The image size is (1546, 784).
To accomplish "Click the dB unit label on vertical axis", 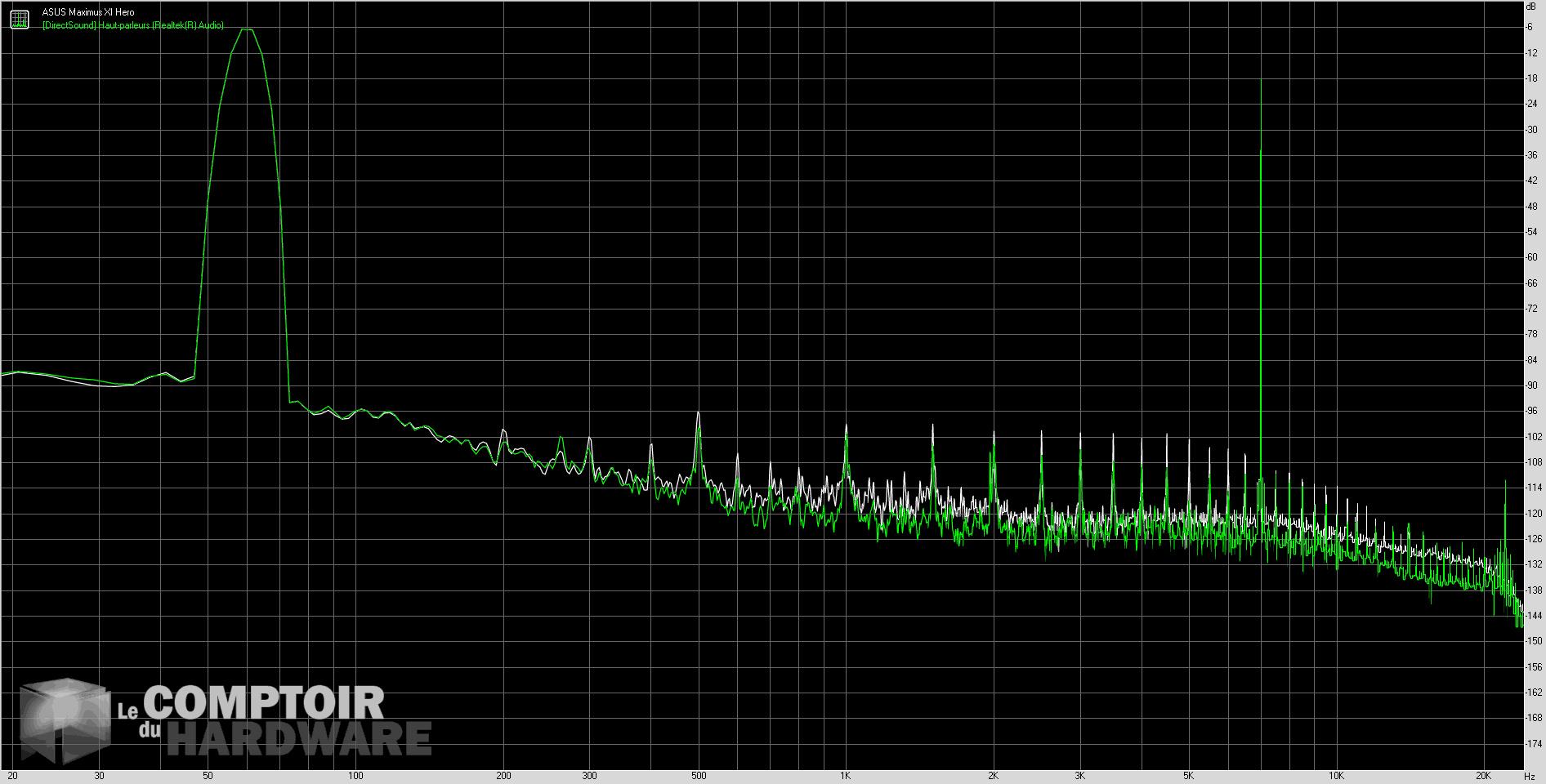I will 1530,6.
